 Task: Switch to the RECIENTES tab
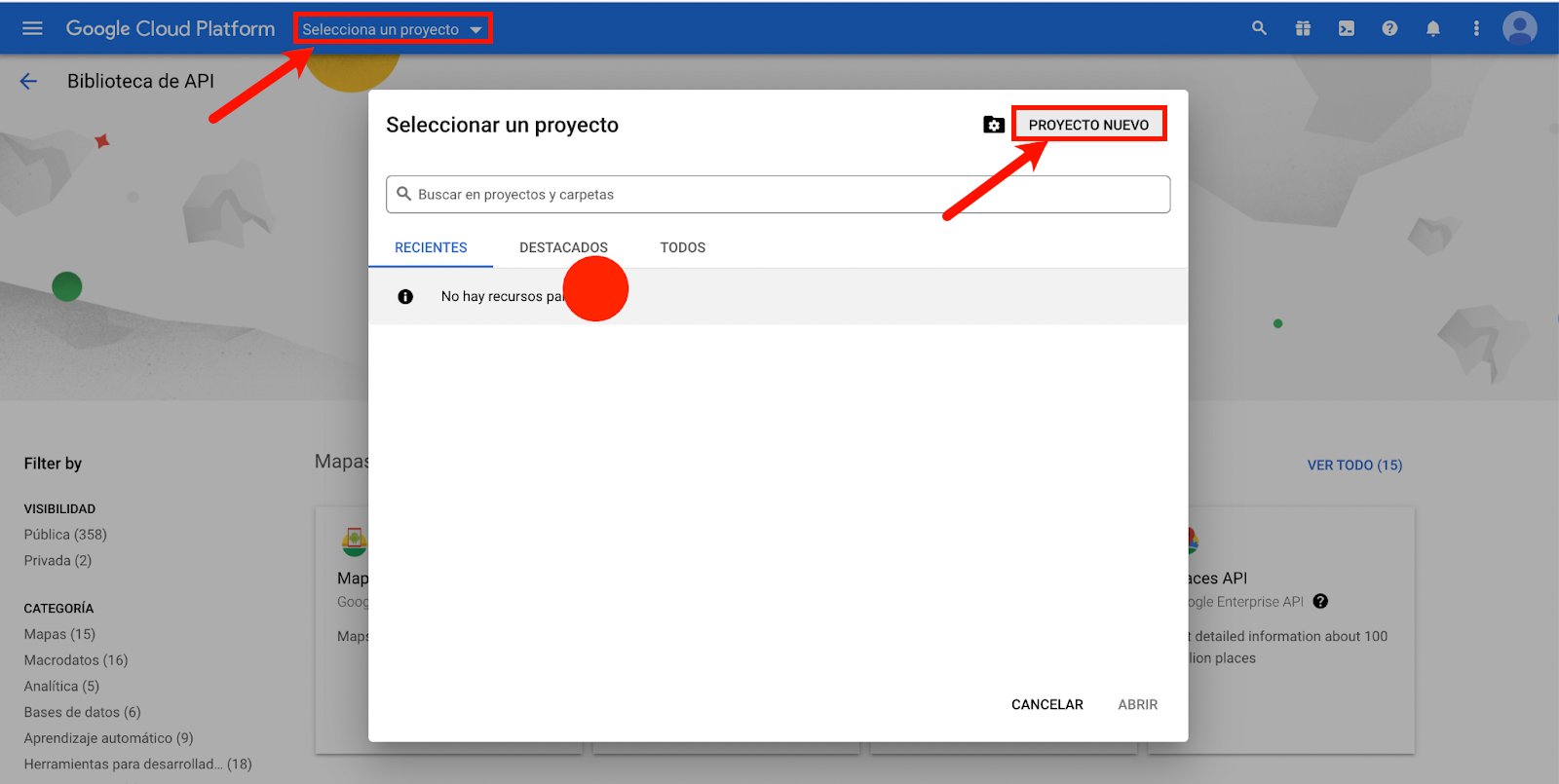431,247
